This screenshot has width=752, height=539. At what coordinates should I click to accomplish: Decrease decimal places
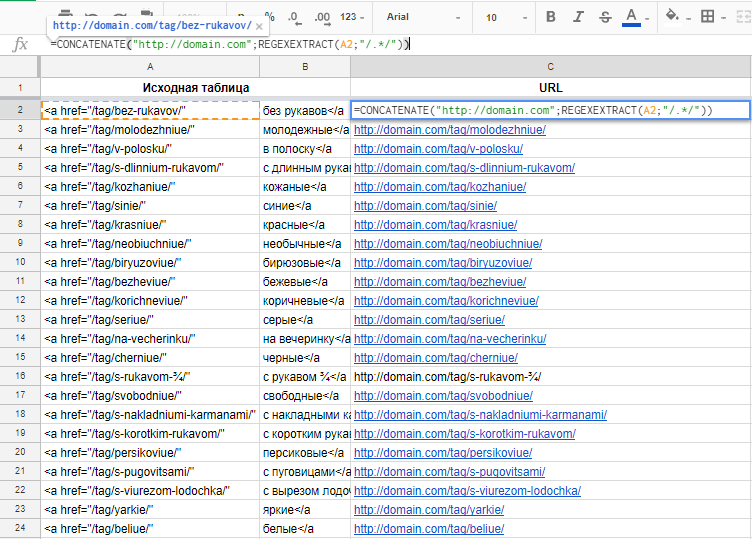pyautogui.click(x=294, y=17)
